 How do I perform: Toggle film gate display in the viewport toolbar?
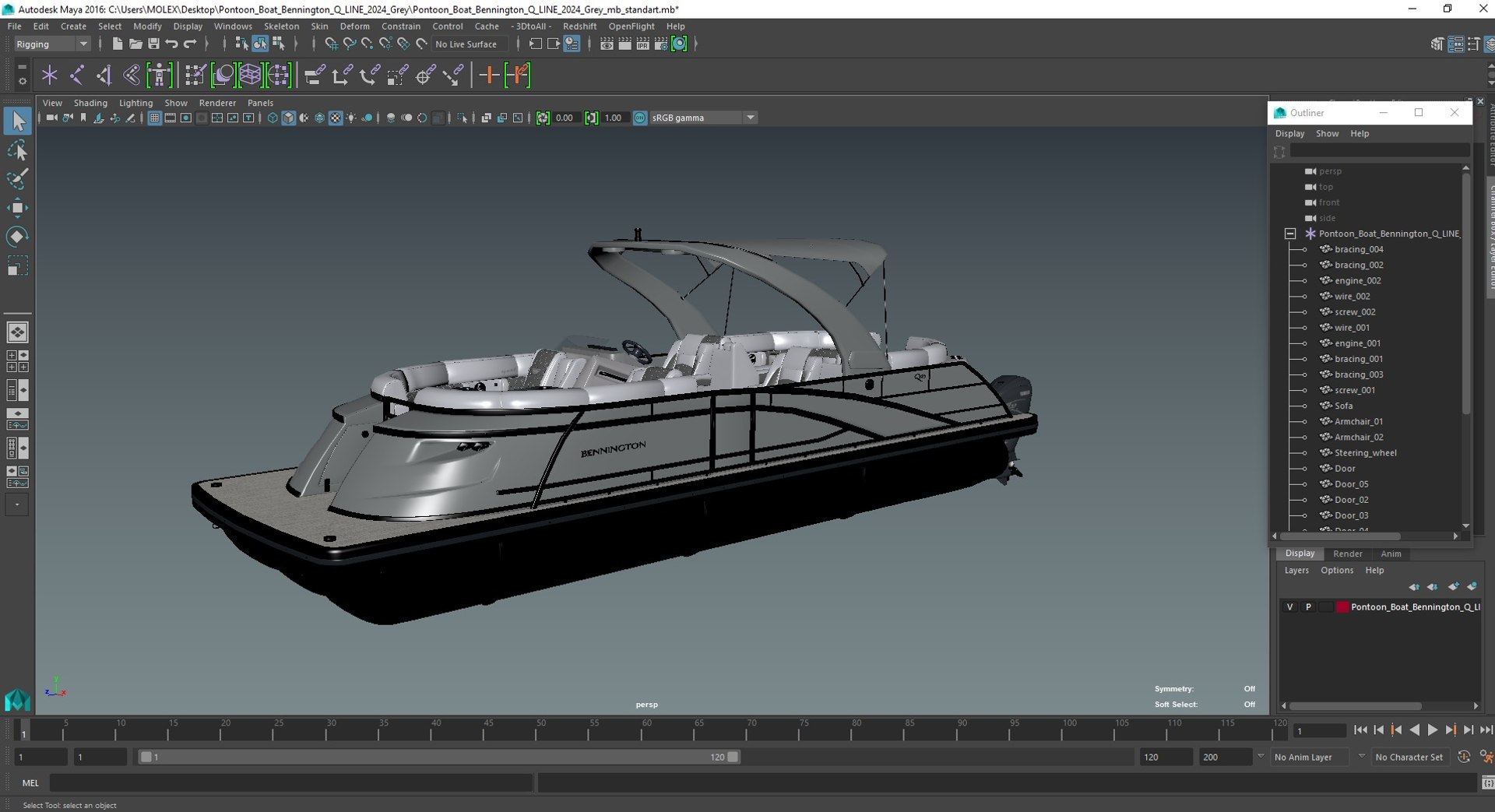pos(170,118)
